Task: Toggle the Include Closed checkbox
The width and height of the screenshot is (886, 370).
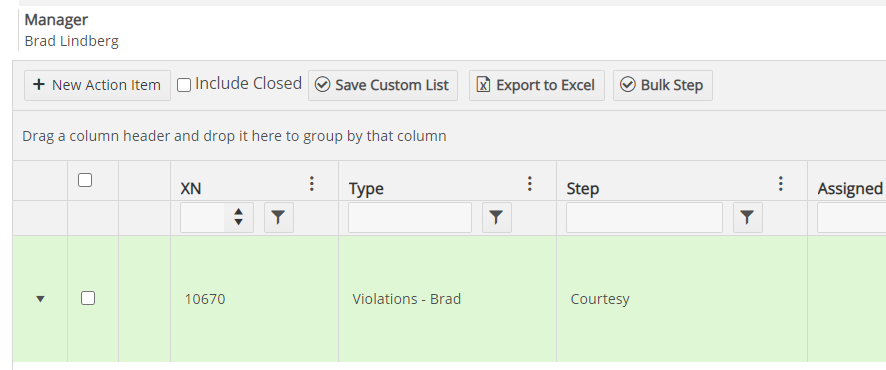Action: [184, 85]
